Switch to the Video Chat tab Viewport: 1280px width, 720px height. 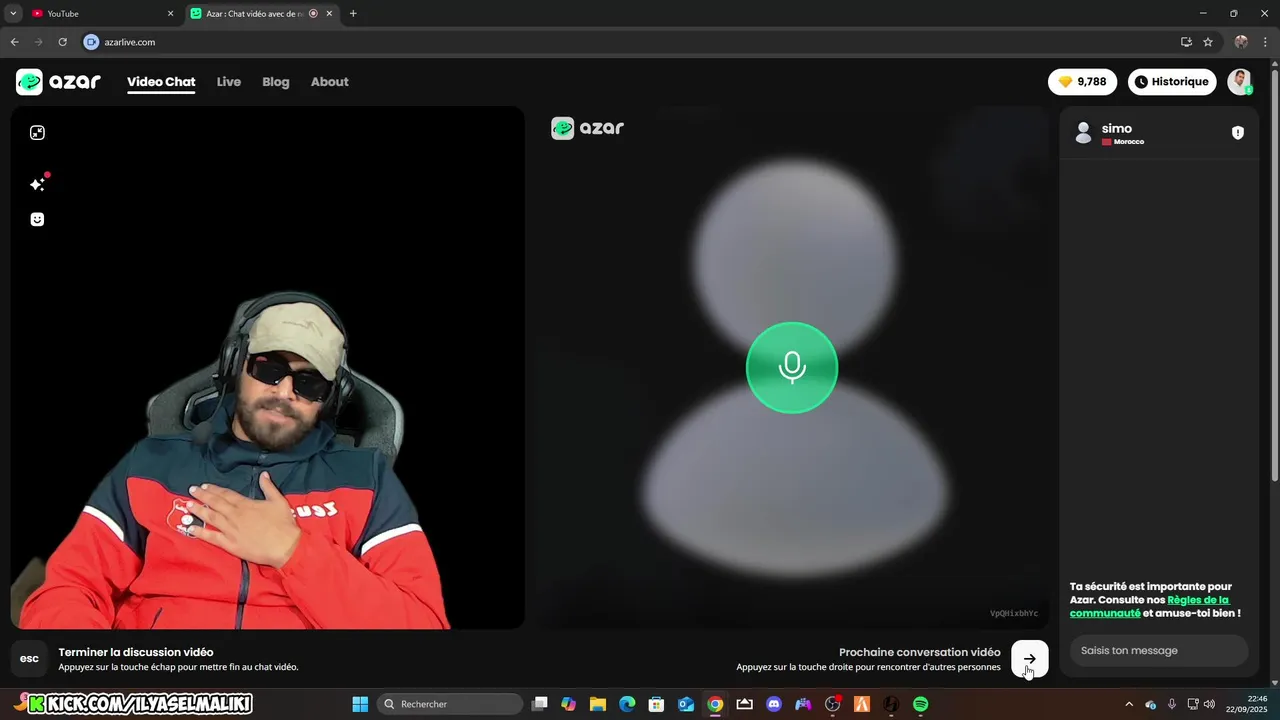coord(161,82)
